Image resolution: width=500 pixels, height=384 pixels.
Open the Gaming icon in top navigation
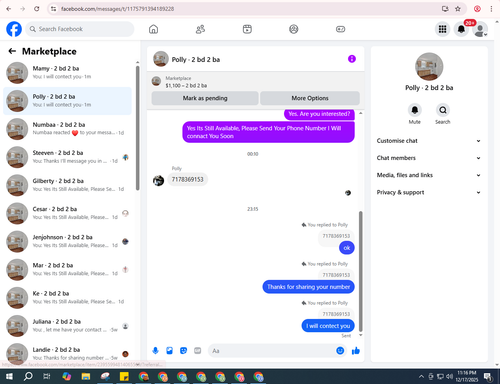pos(340,29)
